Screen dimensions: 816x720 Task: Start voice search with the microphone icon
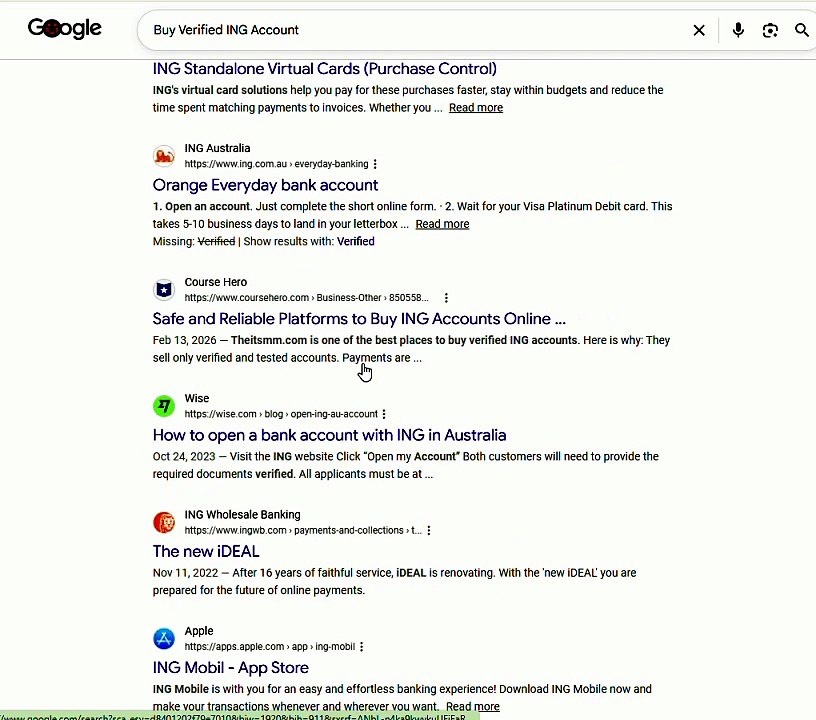738,30
